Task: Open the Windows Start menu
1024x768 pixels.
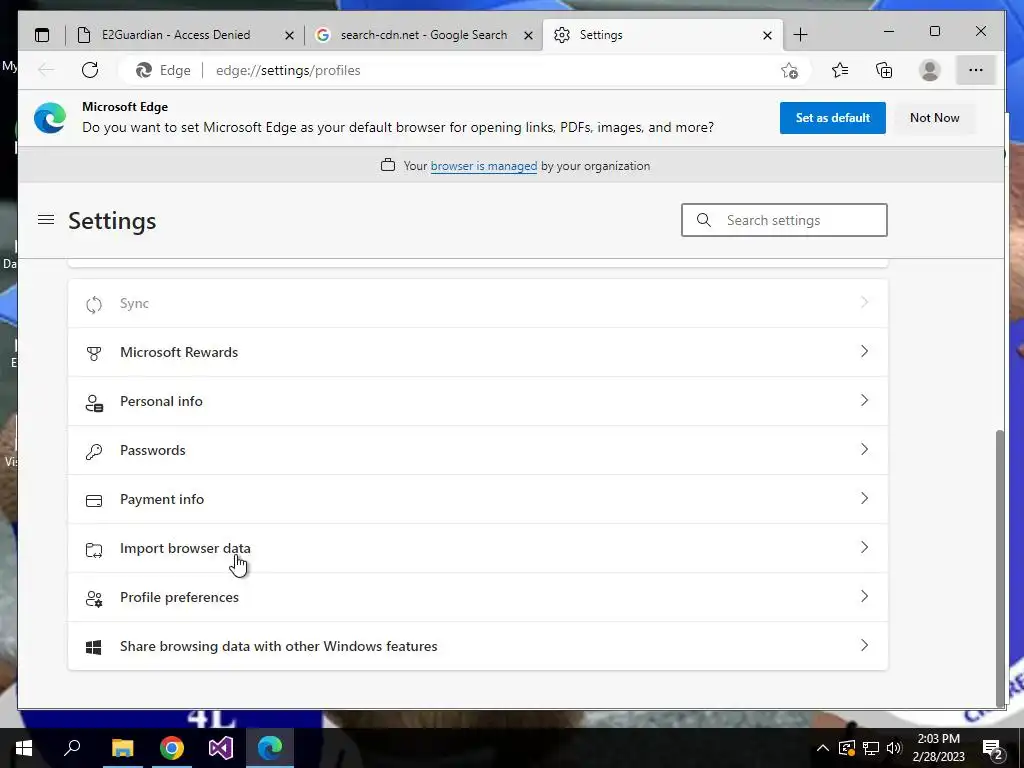Action: 24,747
